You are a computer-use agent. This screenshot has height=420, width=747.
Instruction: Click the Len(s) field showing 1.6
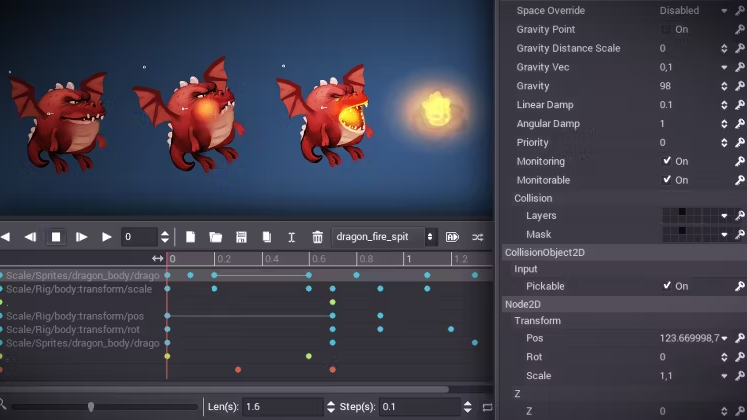click(283, 407)
